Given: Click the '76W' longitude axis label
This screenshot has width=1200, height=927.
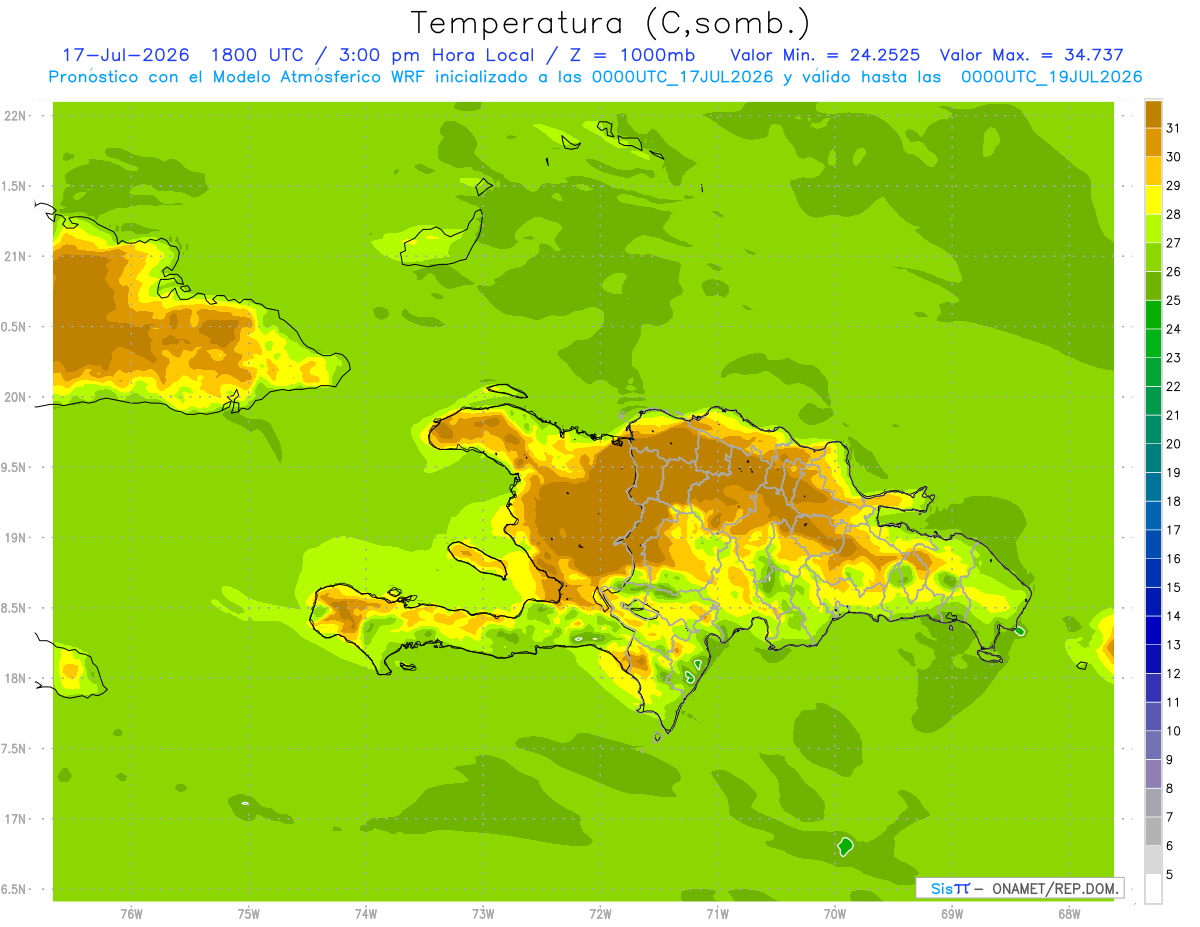Looking at the screenshot, I should click(131, 914).
